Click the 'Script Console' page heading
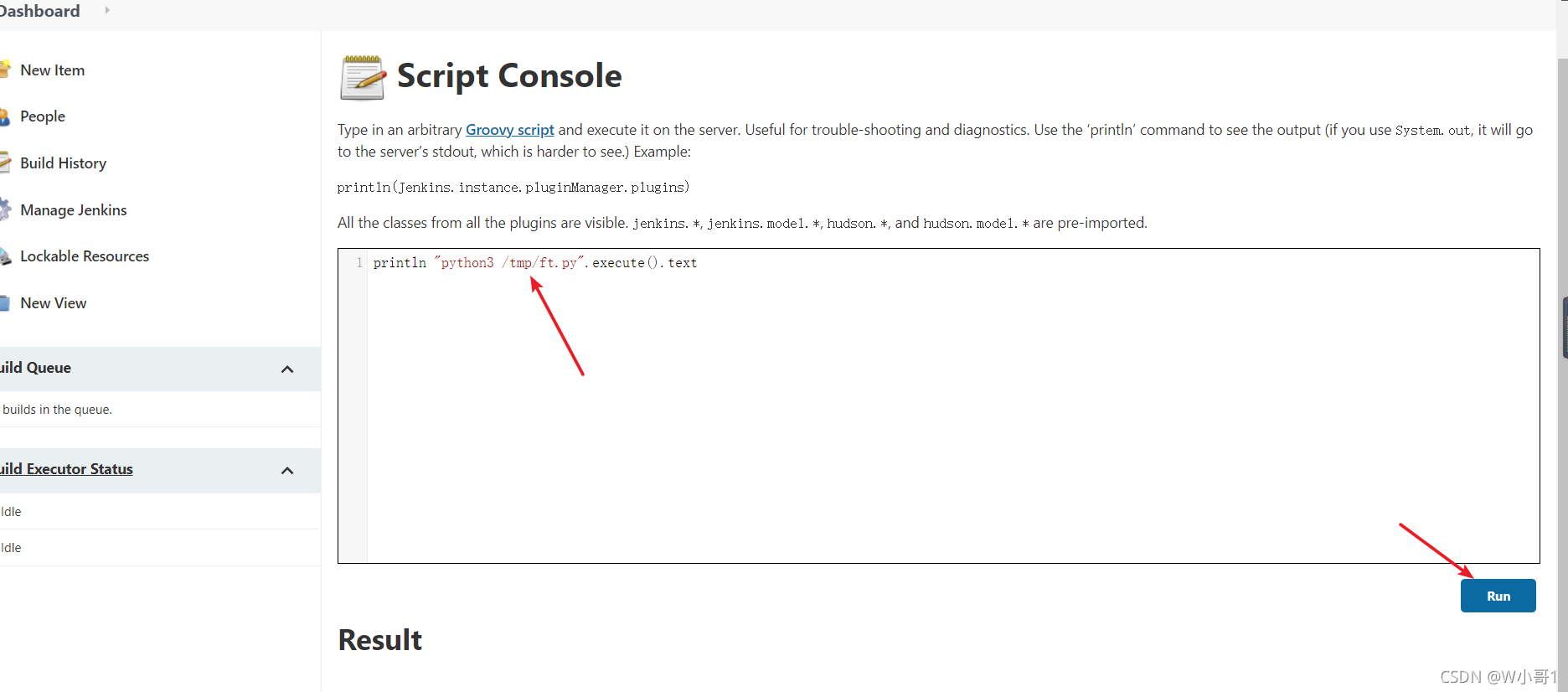 tap(509, 75)
